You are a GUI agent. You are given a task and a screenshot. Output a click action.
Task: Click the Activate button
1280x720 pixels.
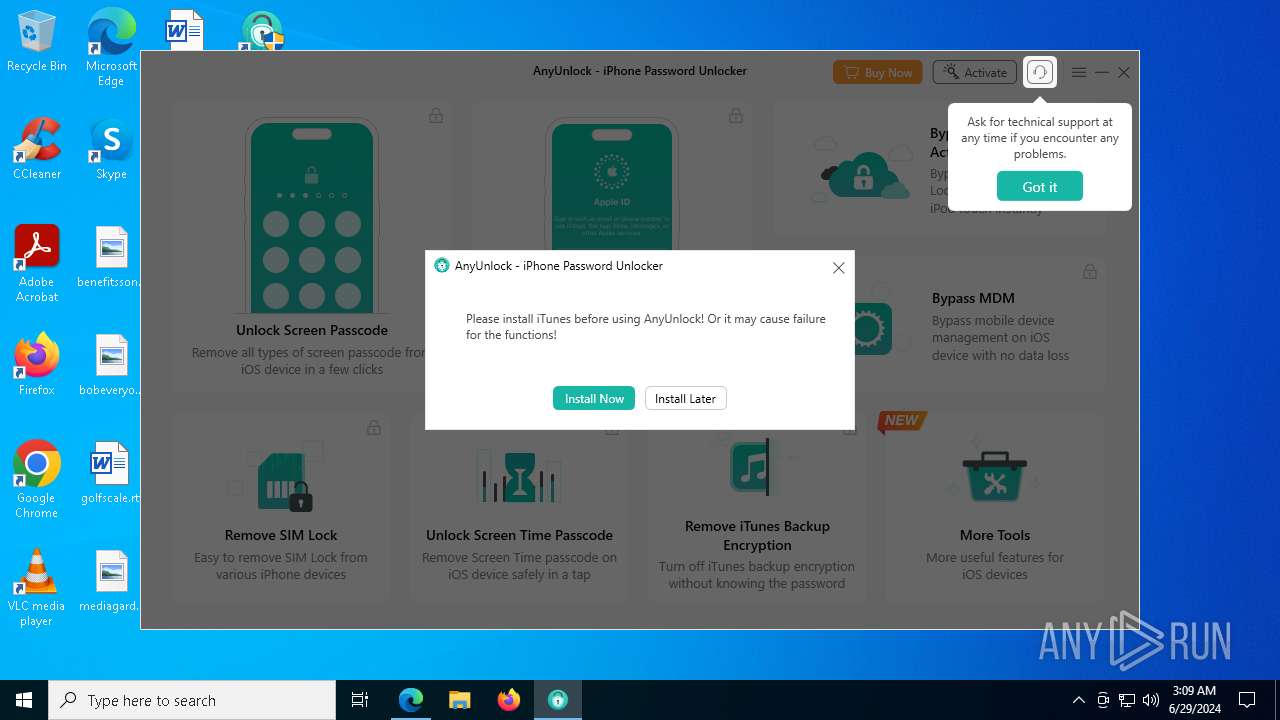(x=975, y=72)
